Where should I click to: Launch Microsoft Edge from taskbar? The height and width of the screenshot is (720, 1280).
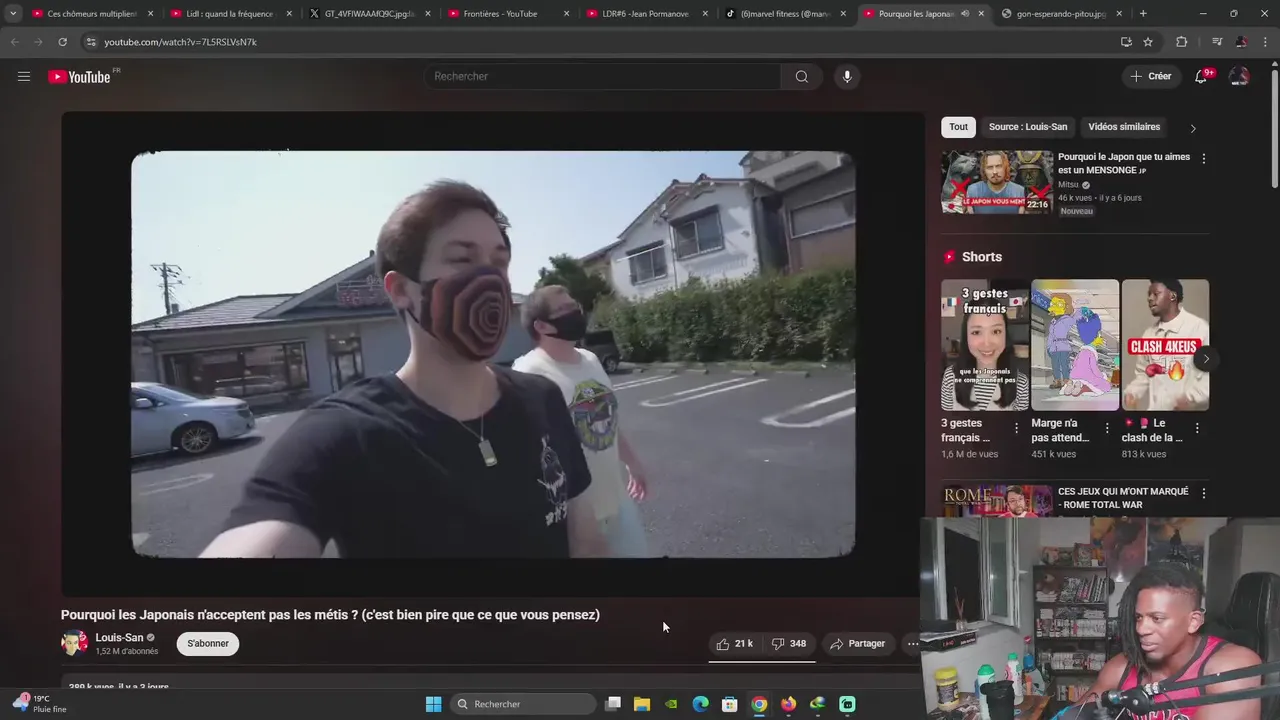700,704
